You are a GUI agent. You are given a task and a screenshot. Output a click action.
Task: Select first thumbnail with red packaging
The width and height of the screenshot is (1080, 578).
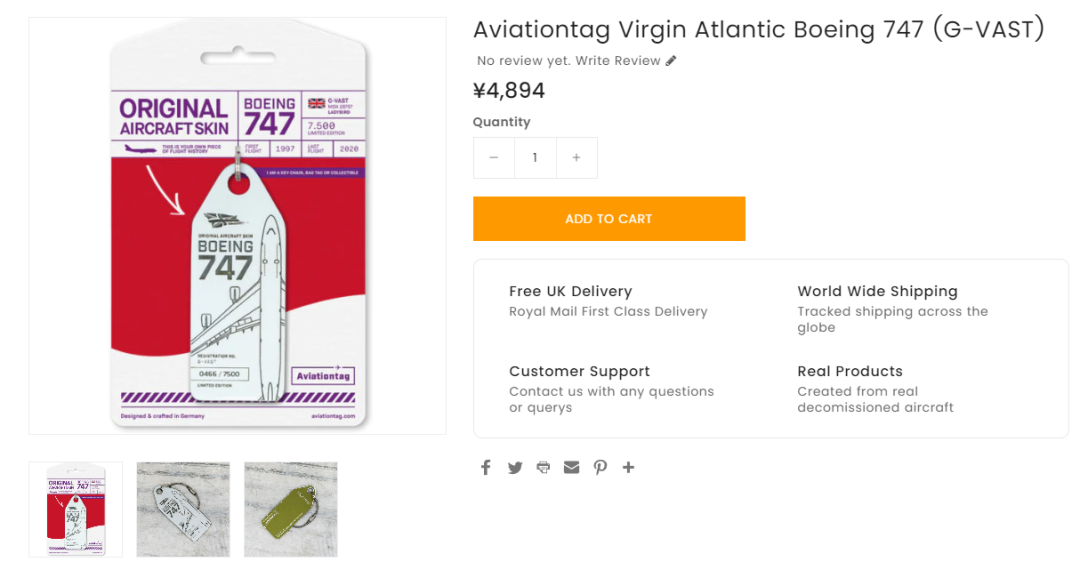76,509
